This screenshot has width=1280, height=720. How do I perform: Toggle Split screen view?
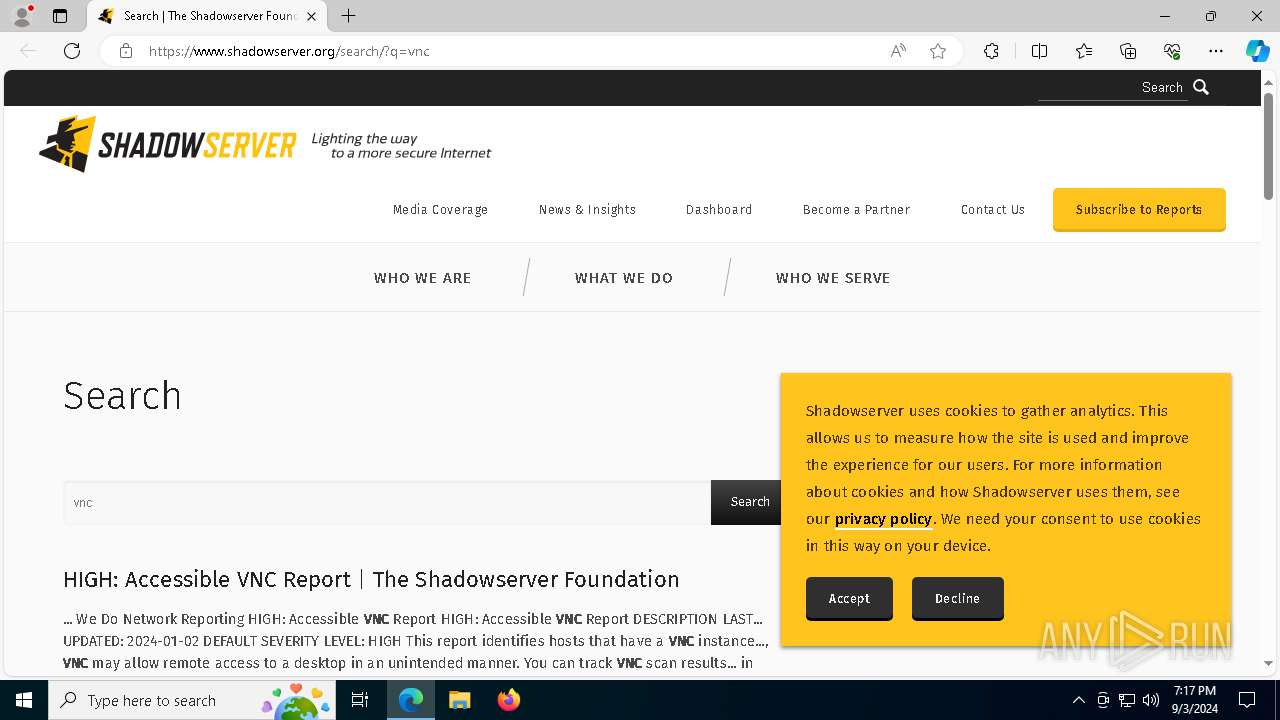pyautogui.click(x=1039, y=51)
